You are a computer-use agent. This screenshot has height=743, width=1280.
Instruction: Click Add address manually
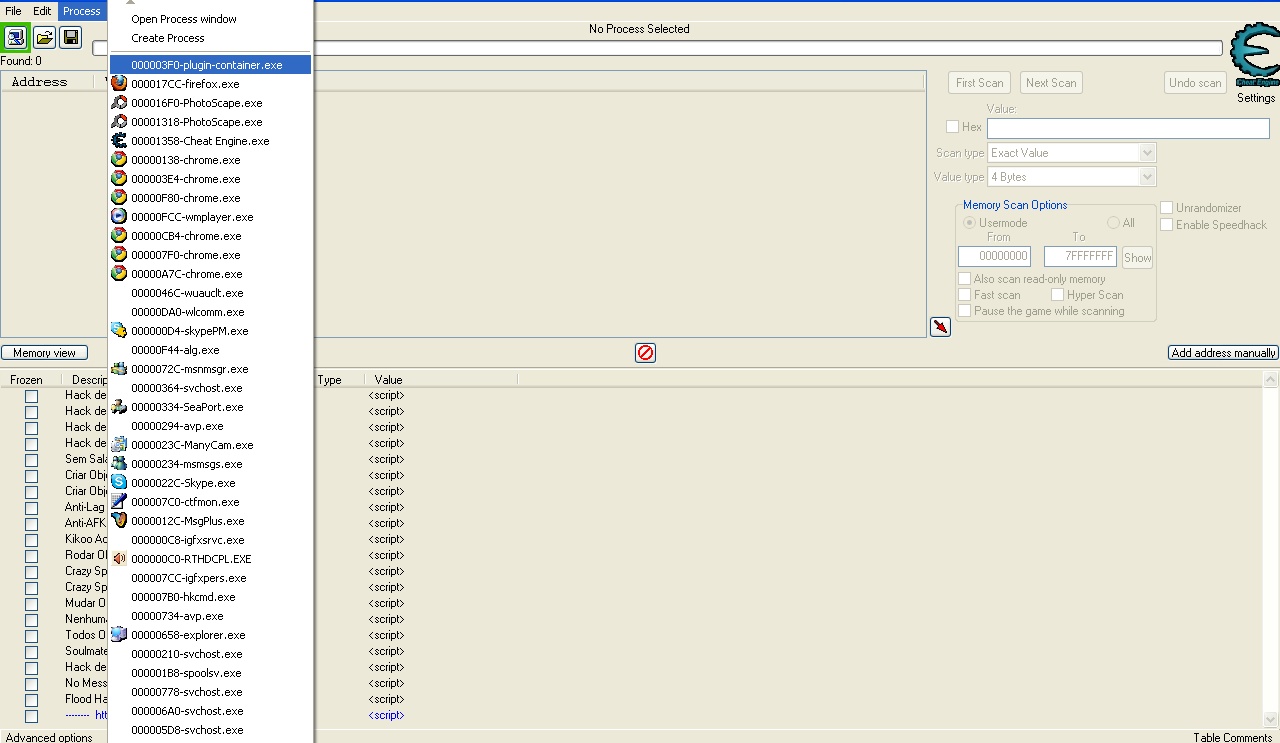click(x=1223, y=353)
